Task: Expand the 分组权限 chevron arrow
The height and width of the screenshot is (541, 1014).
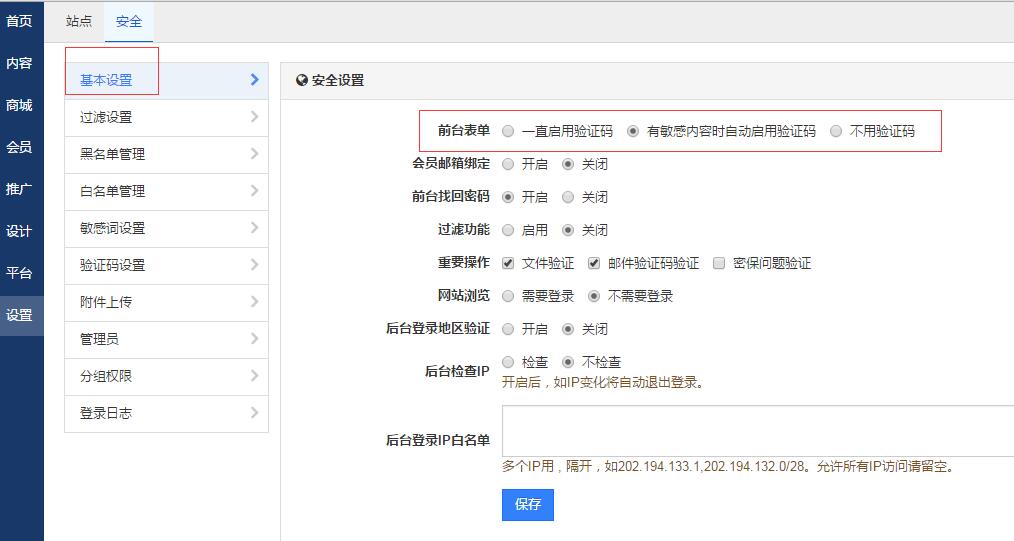Action: pyautogui.click(x=255, y=376)
